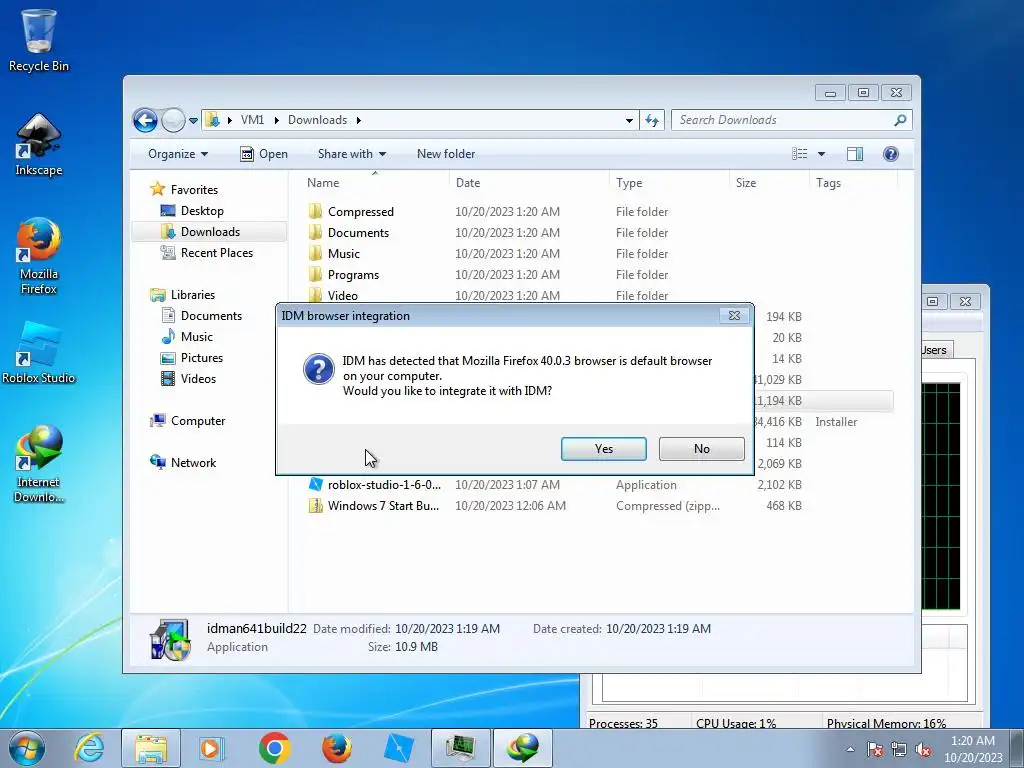Open Roblox Studio from the taskbar

pyautogui.click(x=398, y=748)
